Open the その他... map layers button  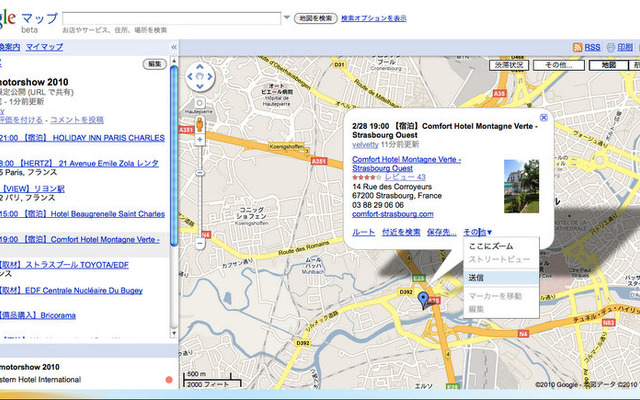point(559,65)
